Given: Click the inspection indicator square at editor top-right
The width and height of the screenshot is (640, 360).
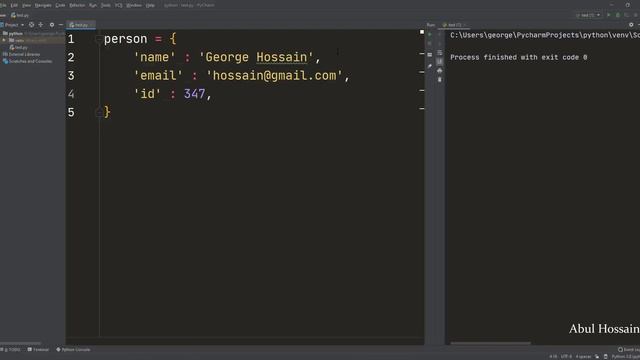Looking at the screenshot, I should tap(422, 32).
